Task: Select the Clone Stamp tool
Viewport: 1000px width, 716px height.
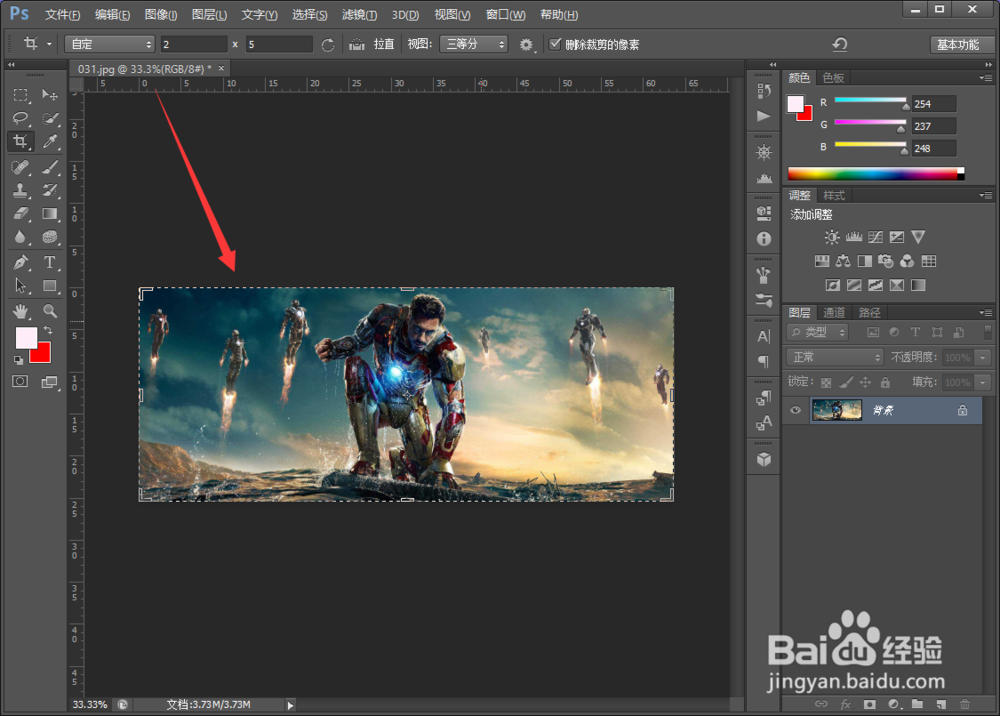Action: click(20, 190)
